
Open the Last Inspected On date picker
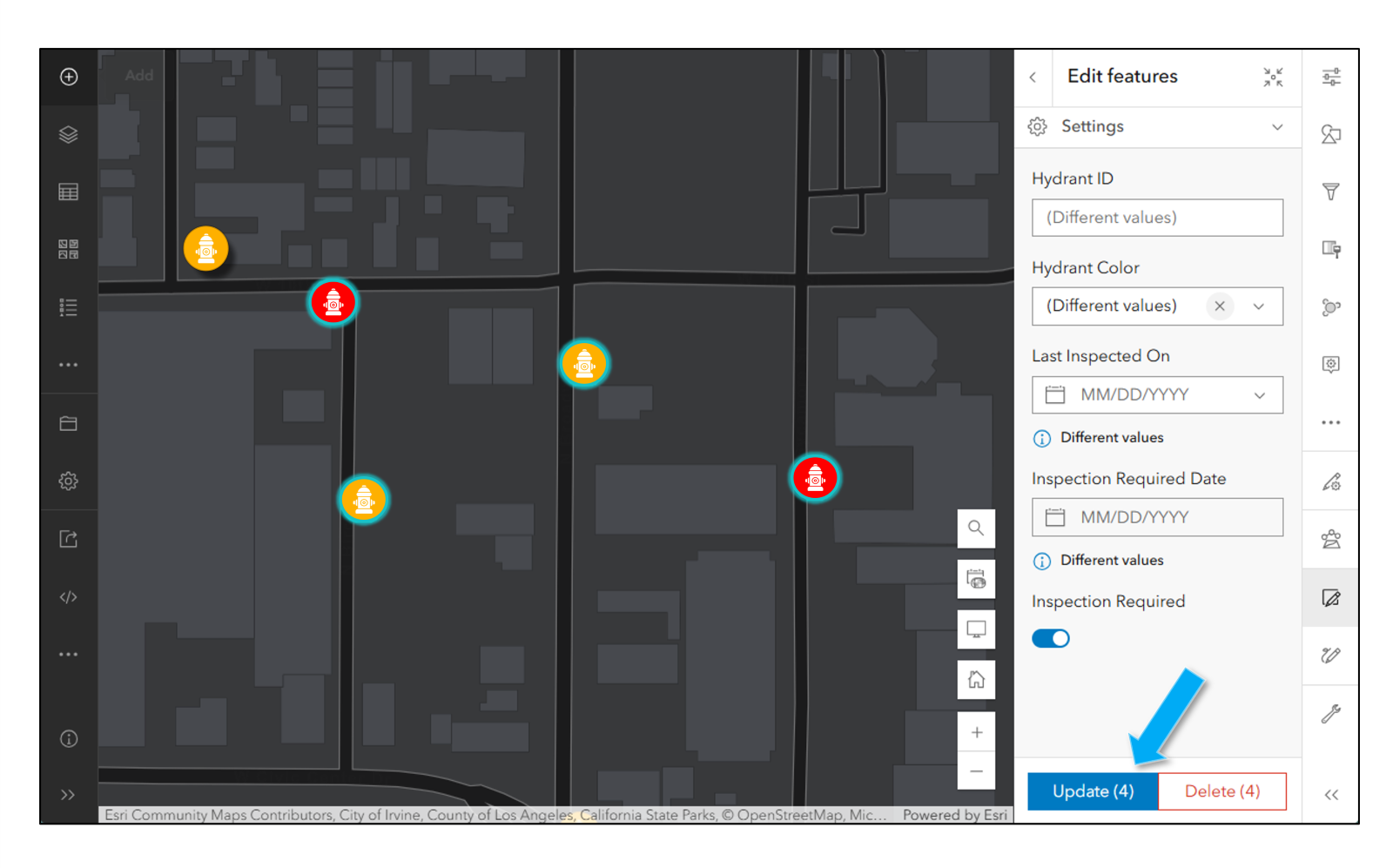(x=1157, y=394)
